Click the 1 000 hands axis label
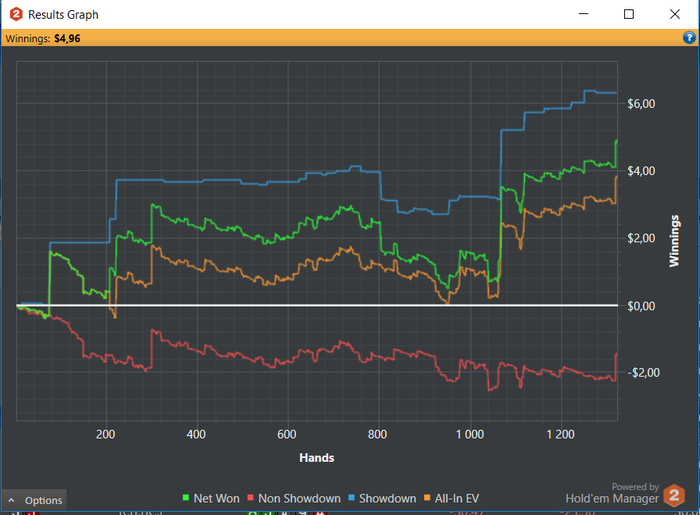Viewport: 700px width, 515px height. tap(470, 434)
